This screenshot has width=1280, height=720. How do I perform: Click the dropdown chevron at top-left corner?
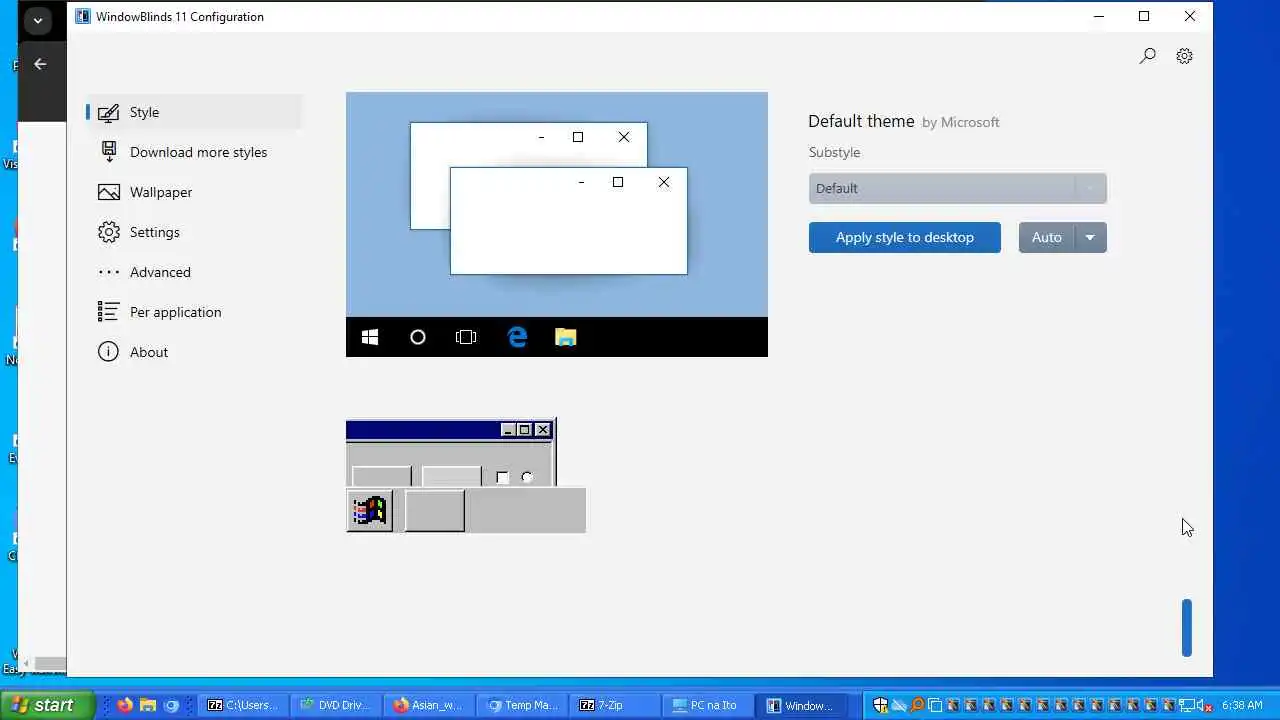[37, 20]
